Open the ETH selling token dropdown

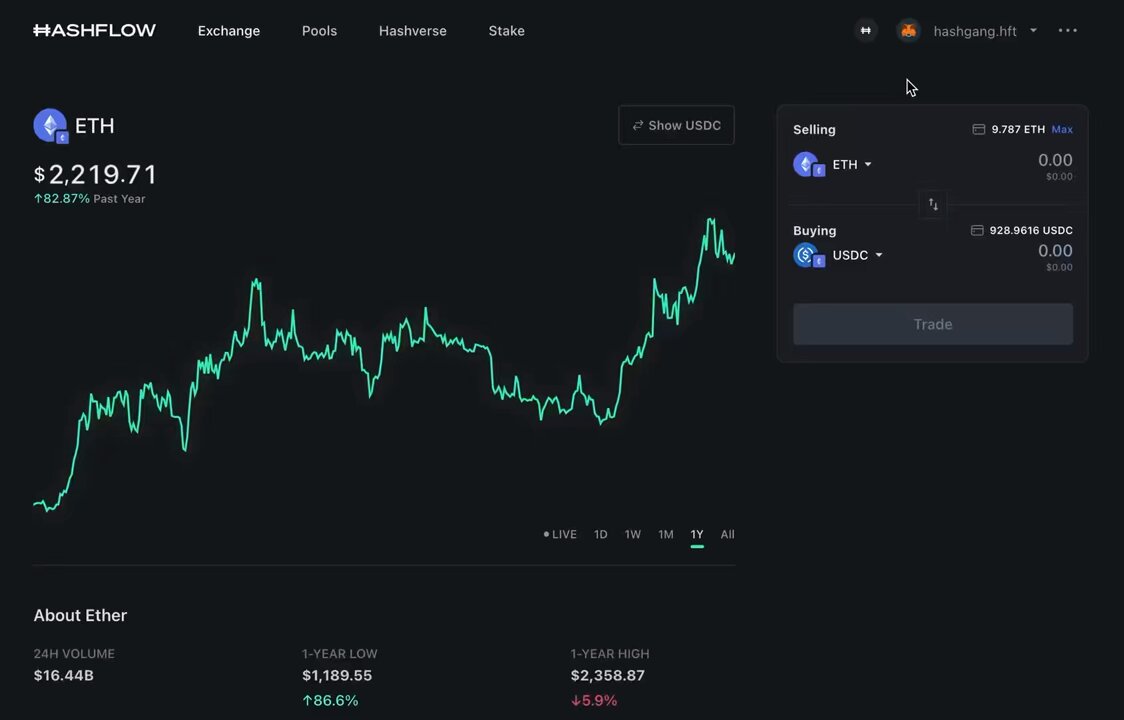[852, 164]
